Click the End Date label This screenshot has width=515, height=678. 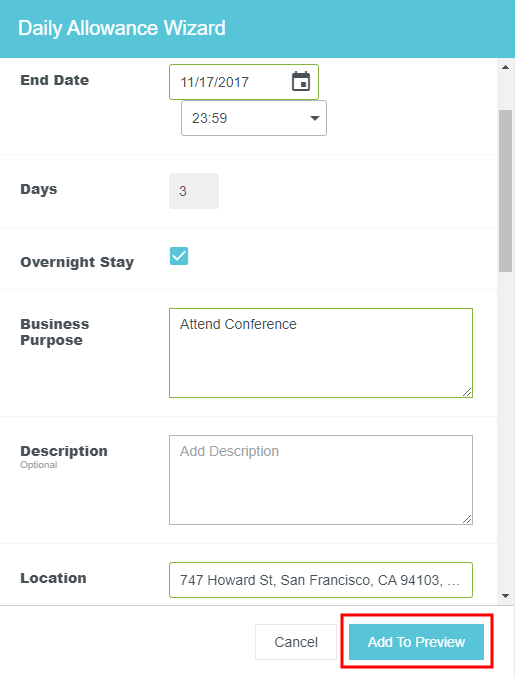tap(54, 80)
